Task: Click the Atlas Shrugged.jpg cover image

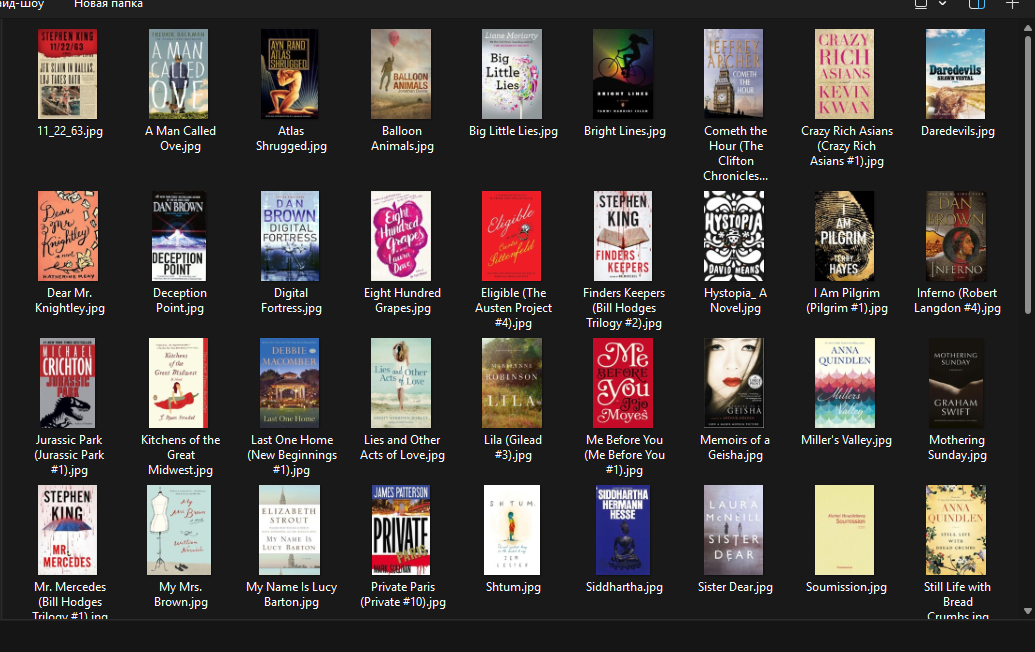Action: tap(289, 74)
